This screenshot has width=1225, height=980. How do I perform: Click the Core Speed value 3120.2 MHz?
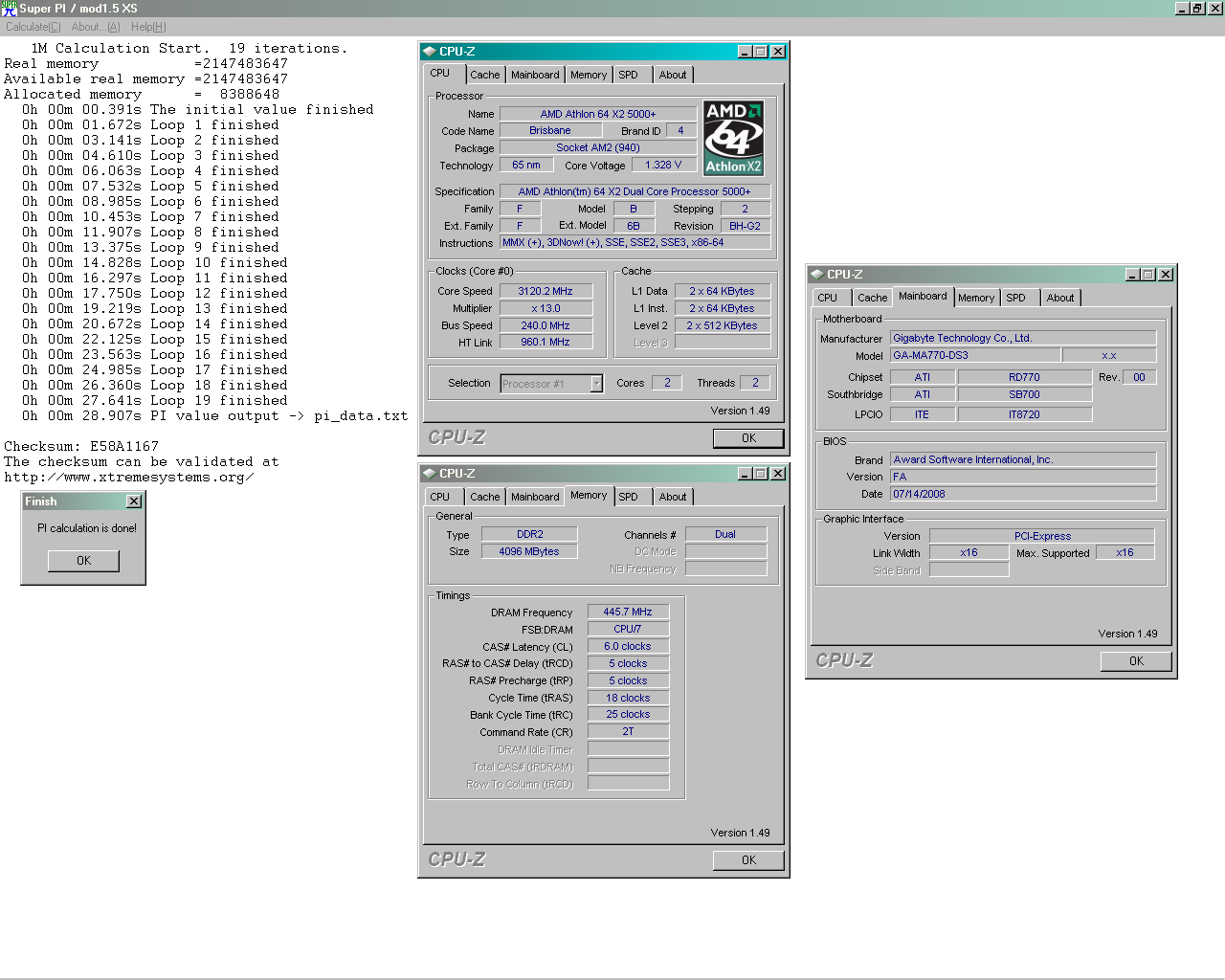(546, 292)
